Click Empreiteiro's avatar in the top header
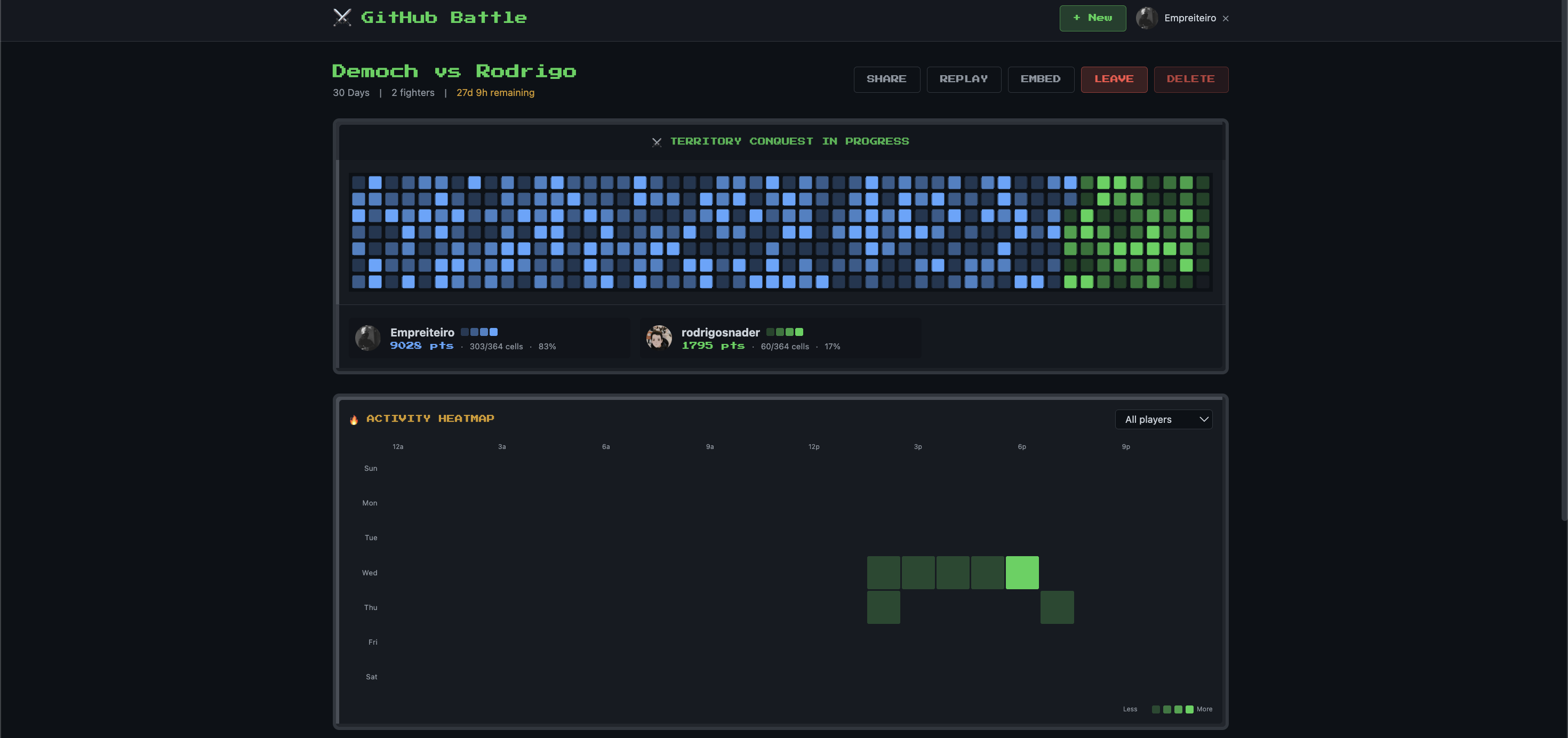 [1147, 18]
